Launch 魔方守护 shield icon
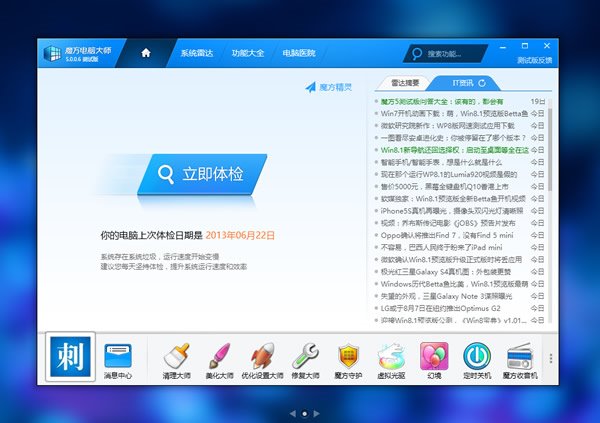The height and width of the screenshot is (423, 600). tap(348, 361)
